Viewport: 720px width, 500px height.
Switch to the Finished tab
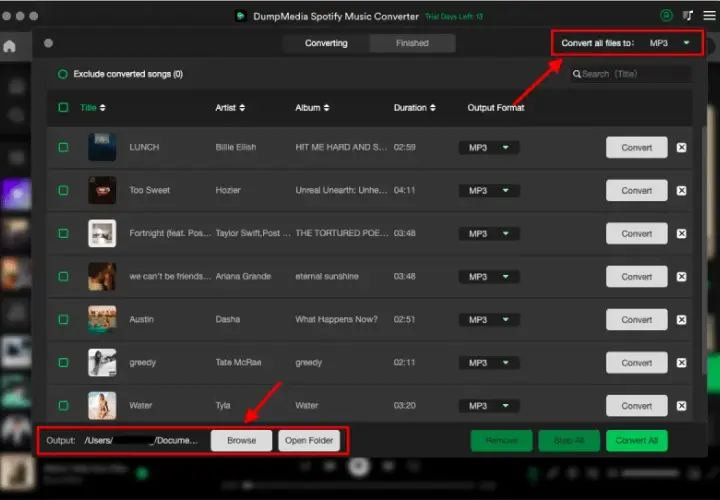[412, 43]
